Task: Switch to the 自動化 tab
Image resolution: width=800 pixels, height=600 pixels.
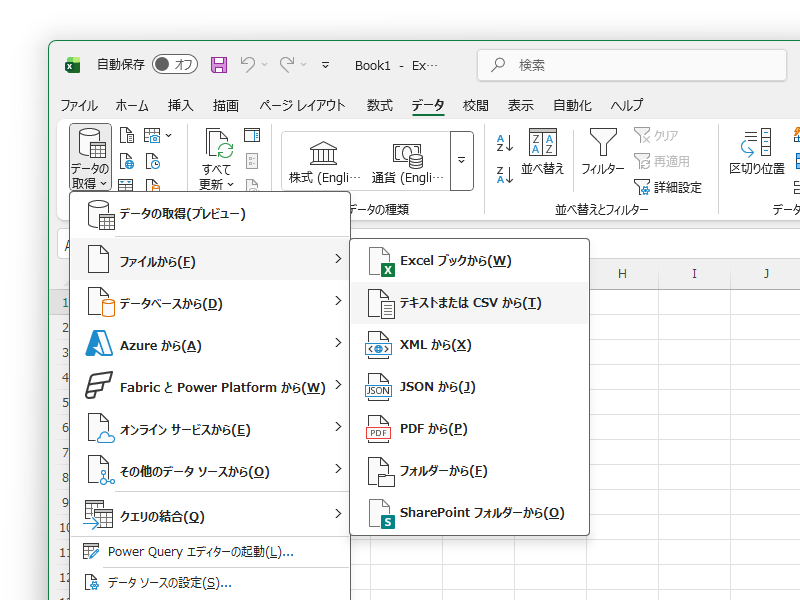Action: [x=572, y=105]
